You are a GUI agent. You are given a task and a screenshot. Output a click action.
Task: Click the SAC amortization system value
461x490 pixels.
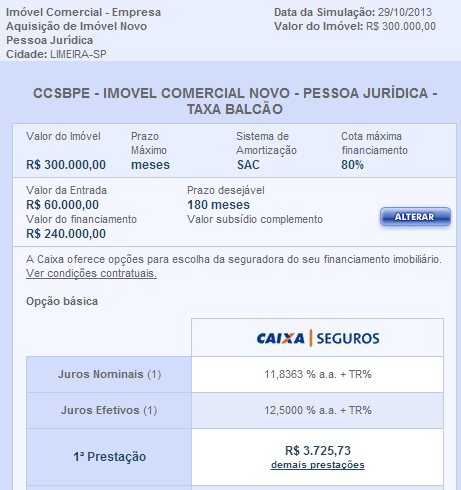click(248, 165)
